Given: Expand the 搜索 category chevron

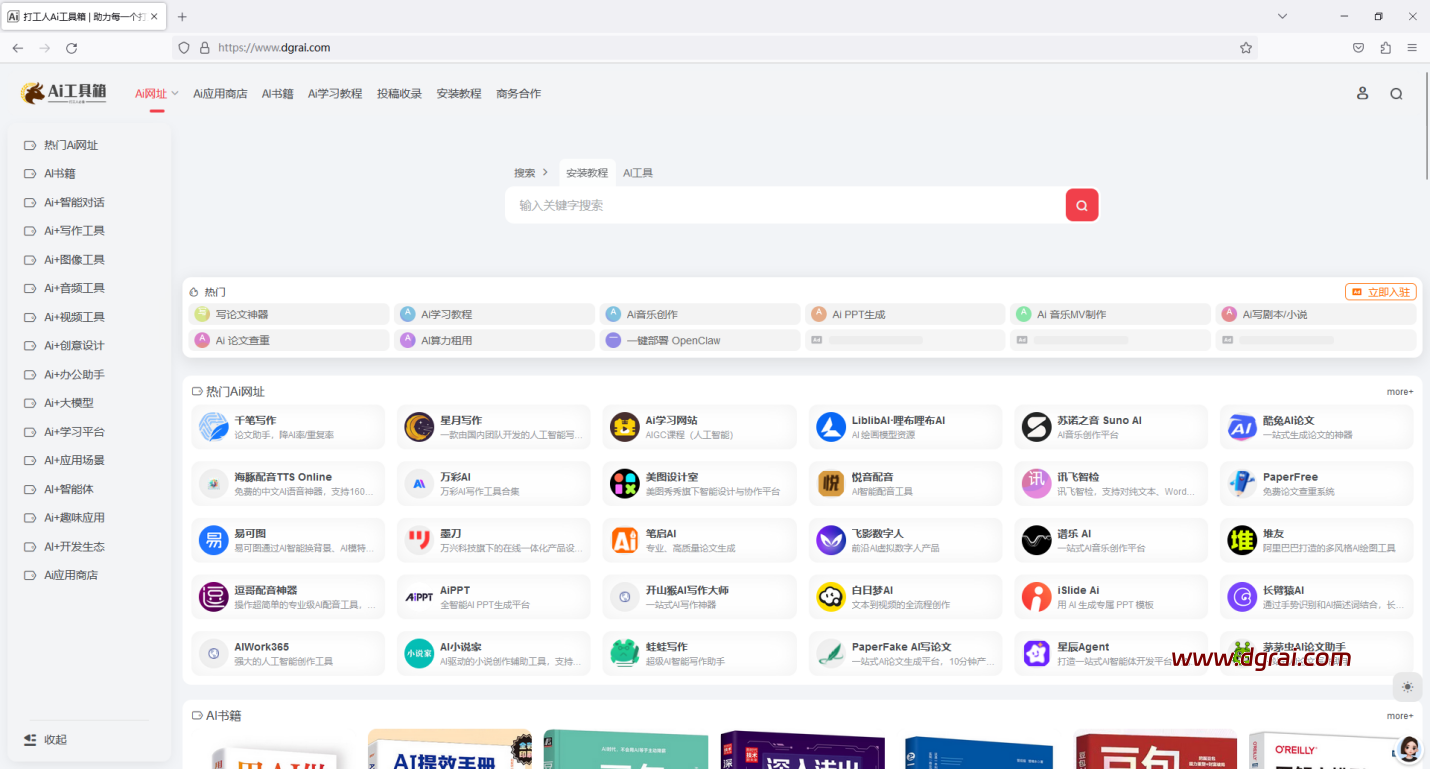Looking at the screenshot, I should tap(545, 173).
